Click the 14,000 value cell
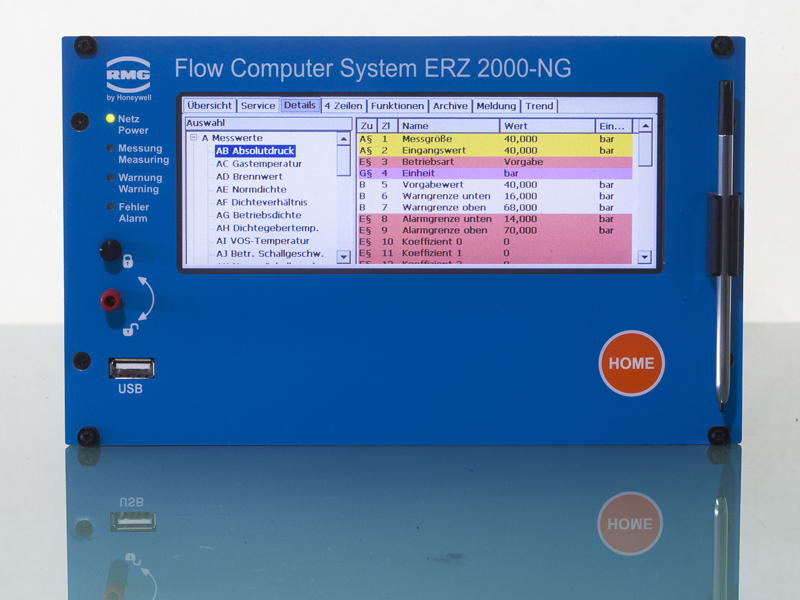800x600 pixels. tap(520, 219)
